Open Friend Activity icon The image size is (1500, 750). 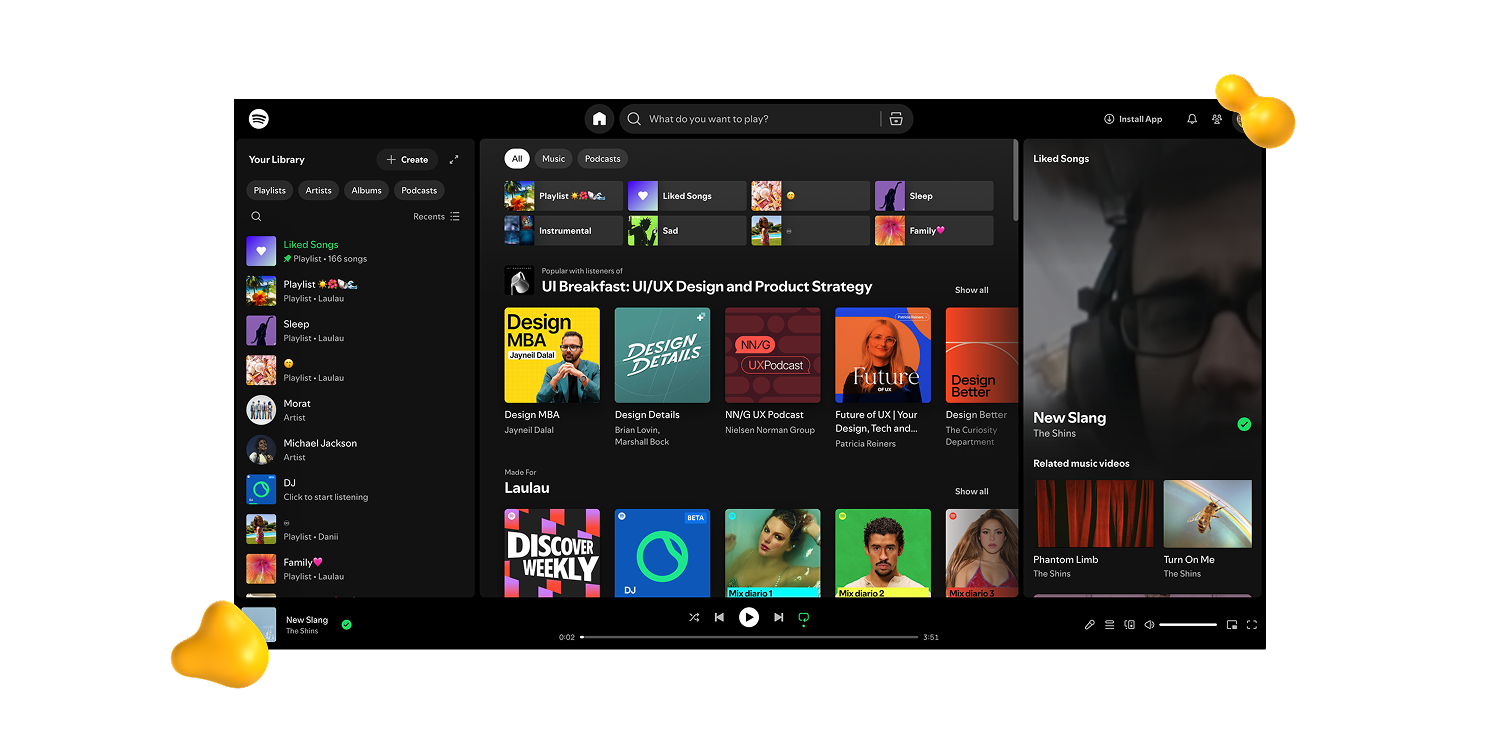1217,119
